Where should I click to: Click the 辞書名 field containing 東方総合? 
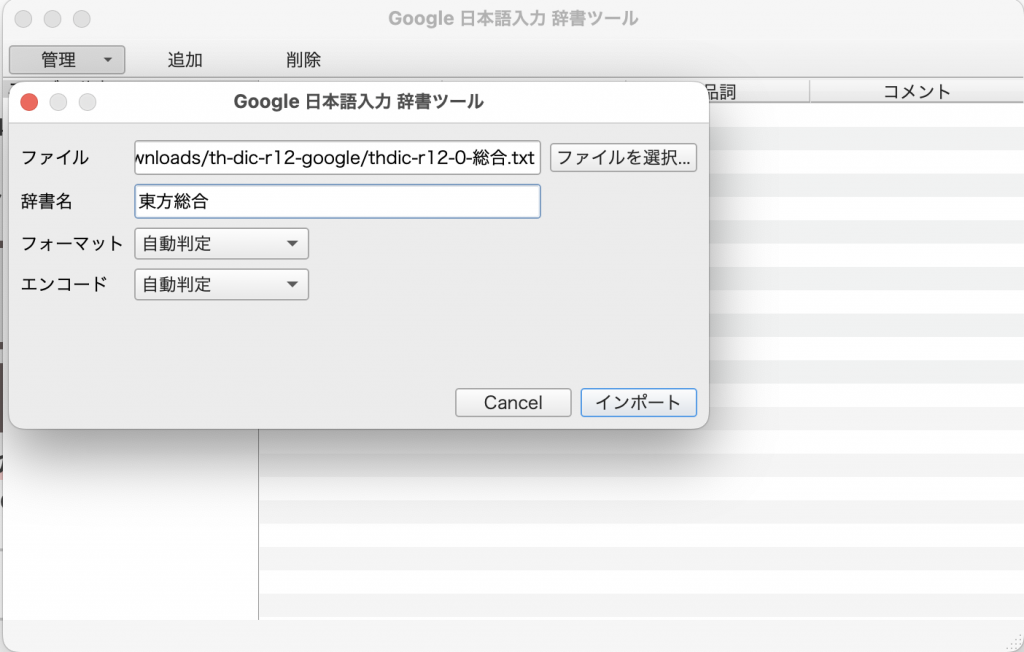point(337,201)
